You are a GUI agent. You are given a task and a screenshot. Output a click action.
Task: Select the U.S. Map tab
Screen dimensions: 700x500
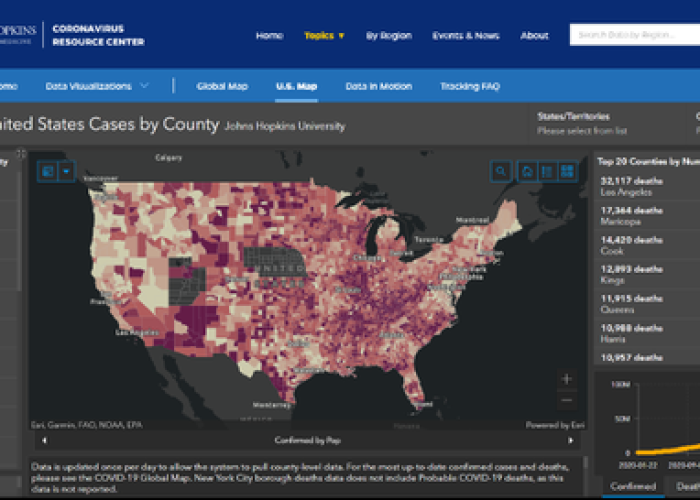[296, 86]
